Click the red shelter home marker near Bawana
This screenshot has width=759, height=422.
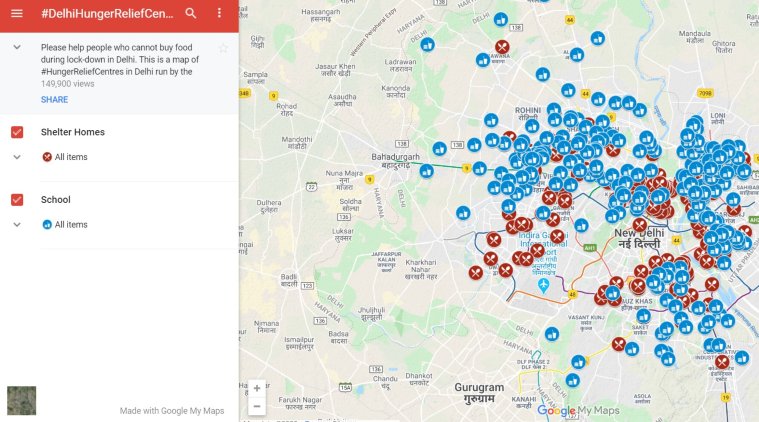point(502,47)
